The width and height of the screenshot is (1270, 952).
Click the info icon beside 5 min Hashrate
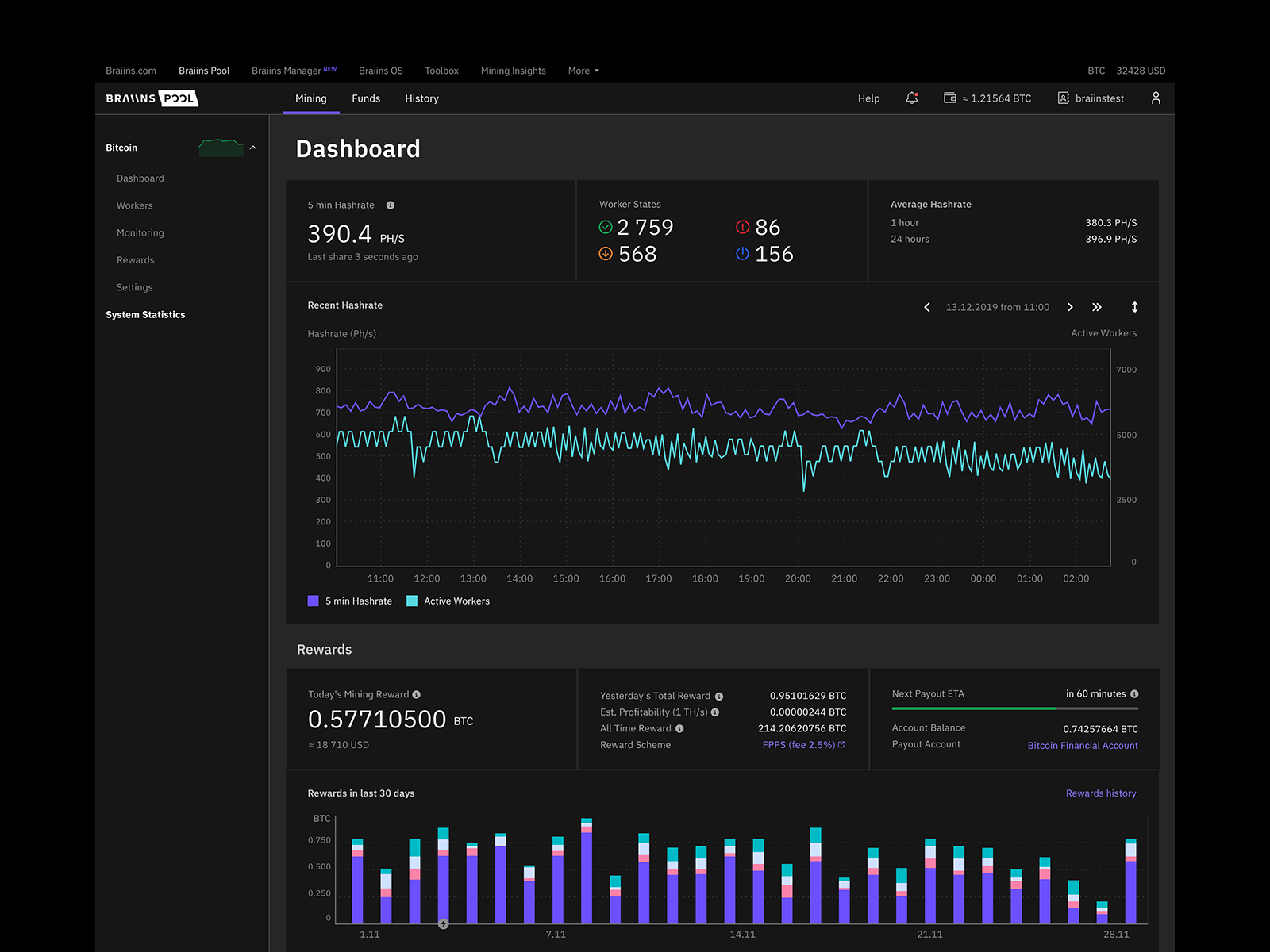tap(391, 205)
